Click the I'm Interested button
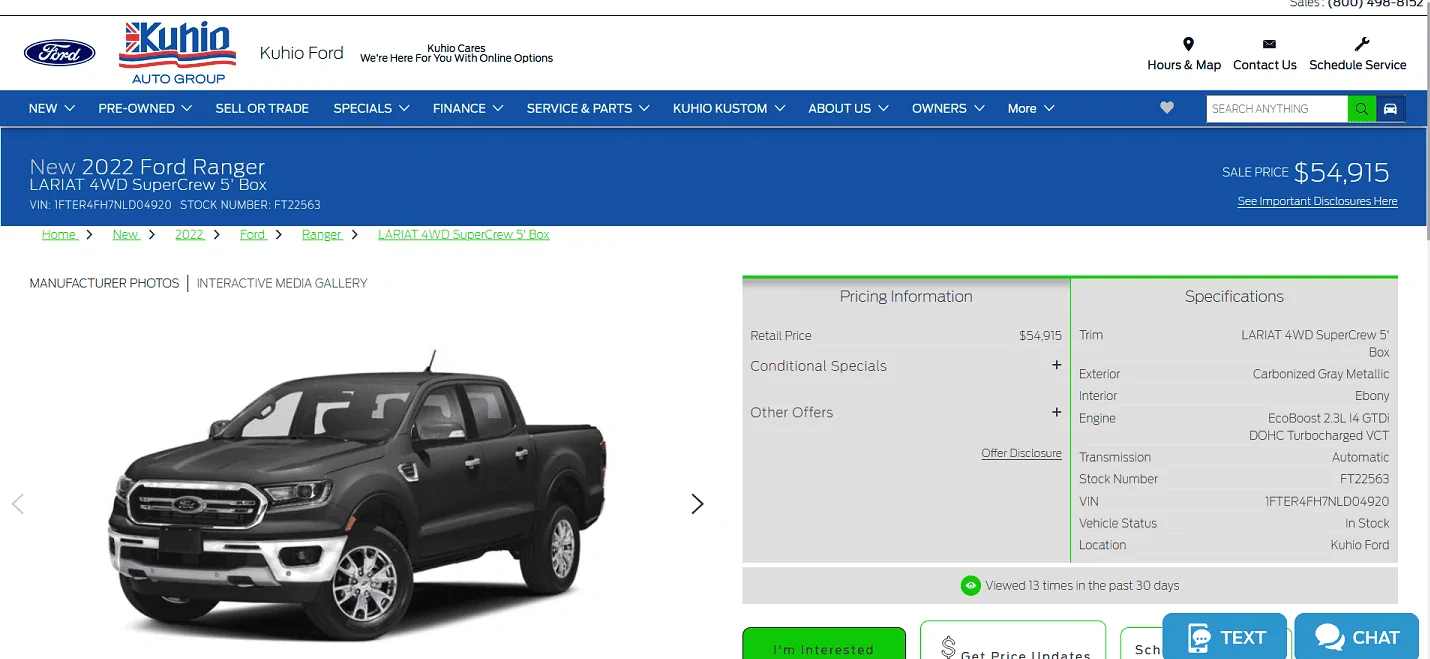1430x659 pixels. [824, 643]
